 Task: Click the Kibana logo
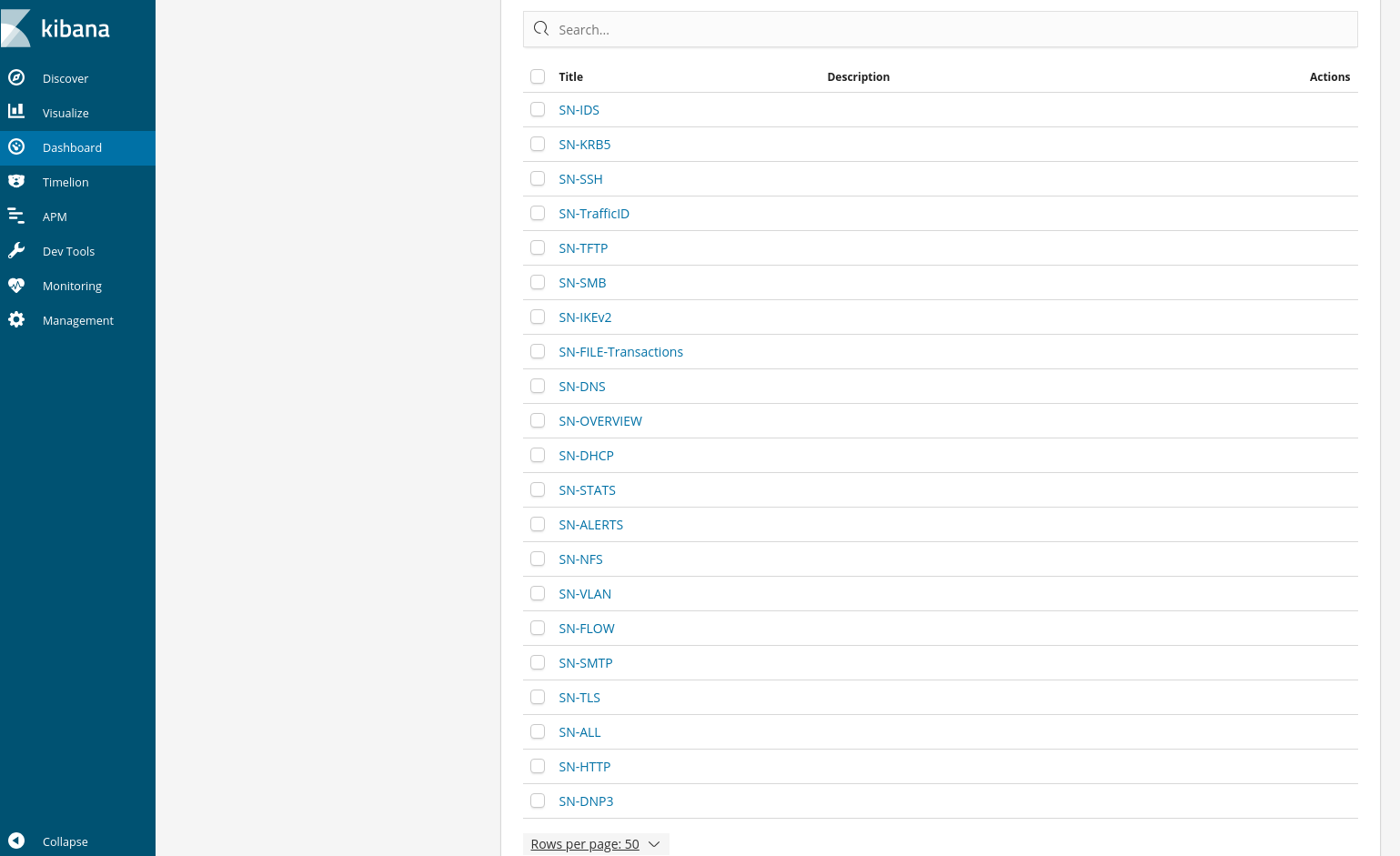pos(56,28)
